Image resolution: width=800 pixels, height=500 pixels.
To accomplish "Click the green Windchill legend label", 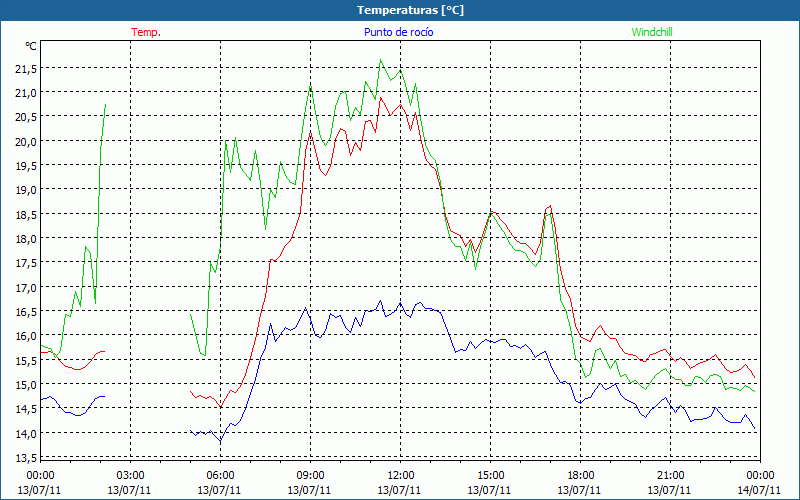I will [652, 32].
